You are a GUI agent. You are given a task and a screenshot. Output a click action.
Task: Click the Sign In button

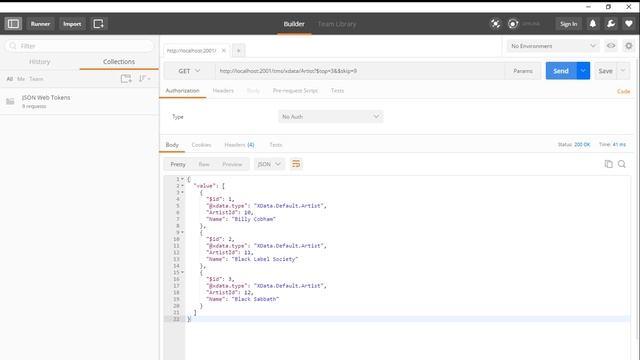(568, 24)
